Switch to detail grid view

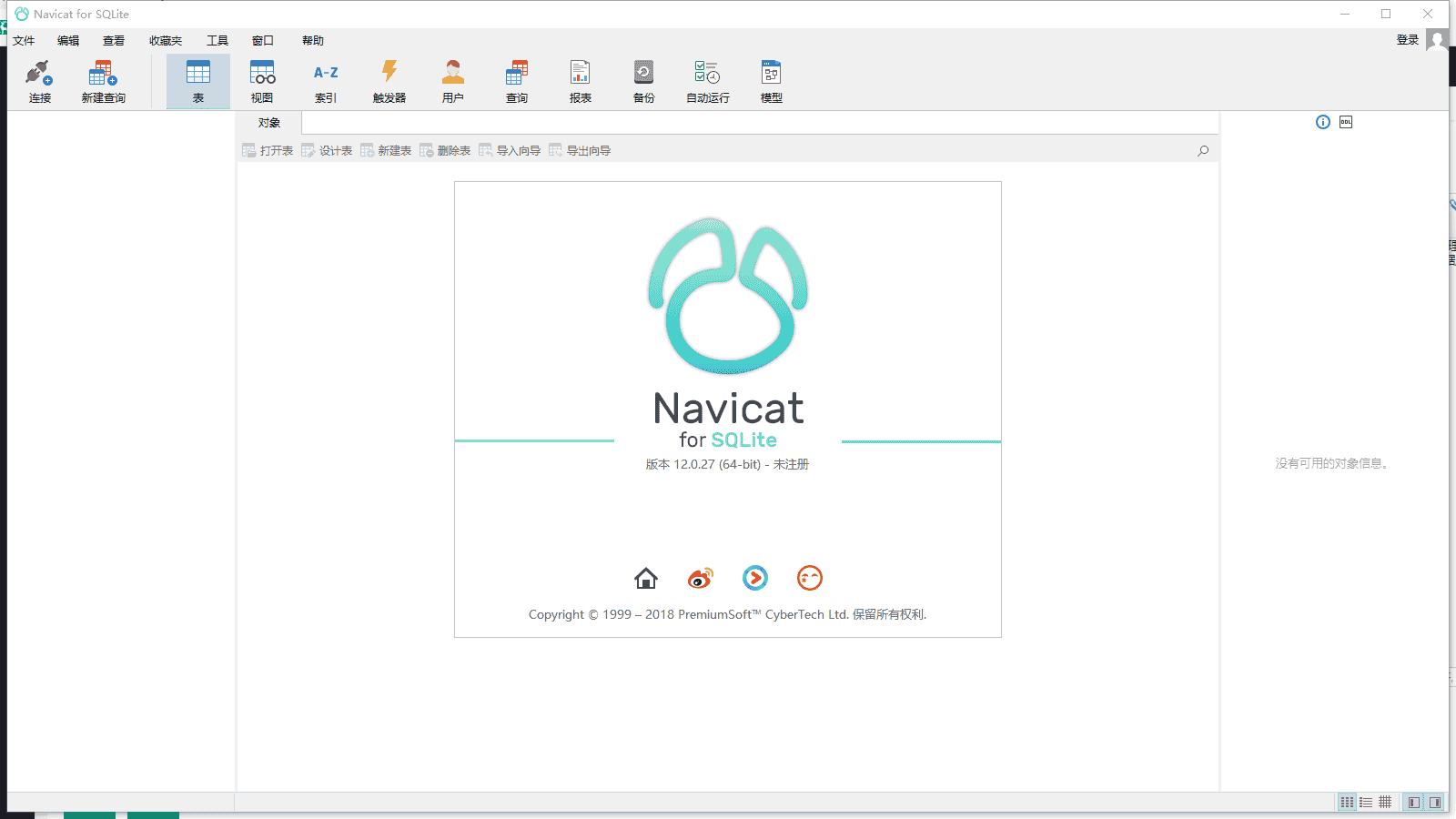(1385, 802)
